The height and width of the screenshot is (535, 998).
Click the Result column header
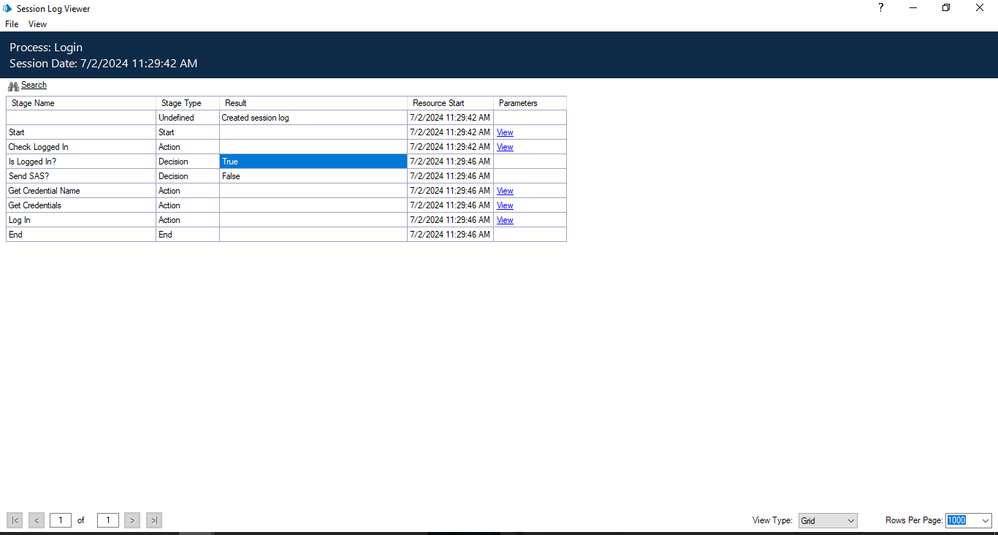point(313,103)
